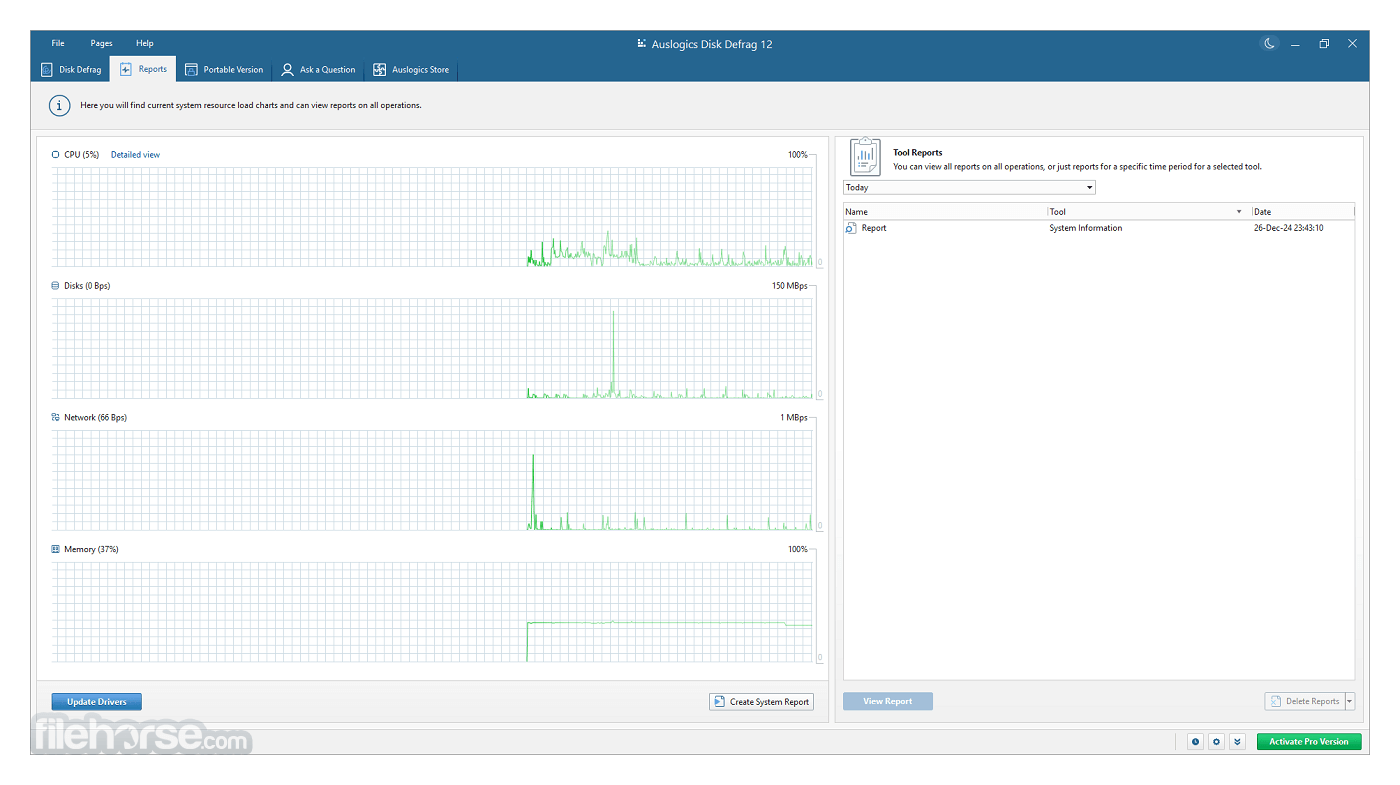This screenshot has height=785, width=1400.
Task: Open the scheduler clock icon
Action: click(x=1195, y=742)
